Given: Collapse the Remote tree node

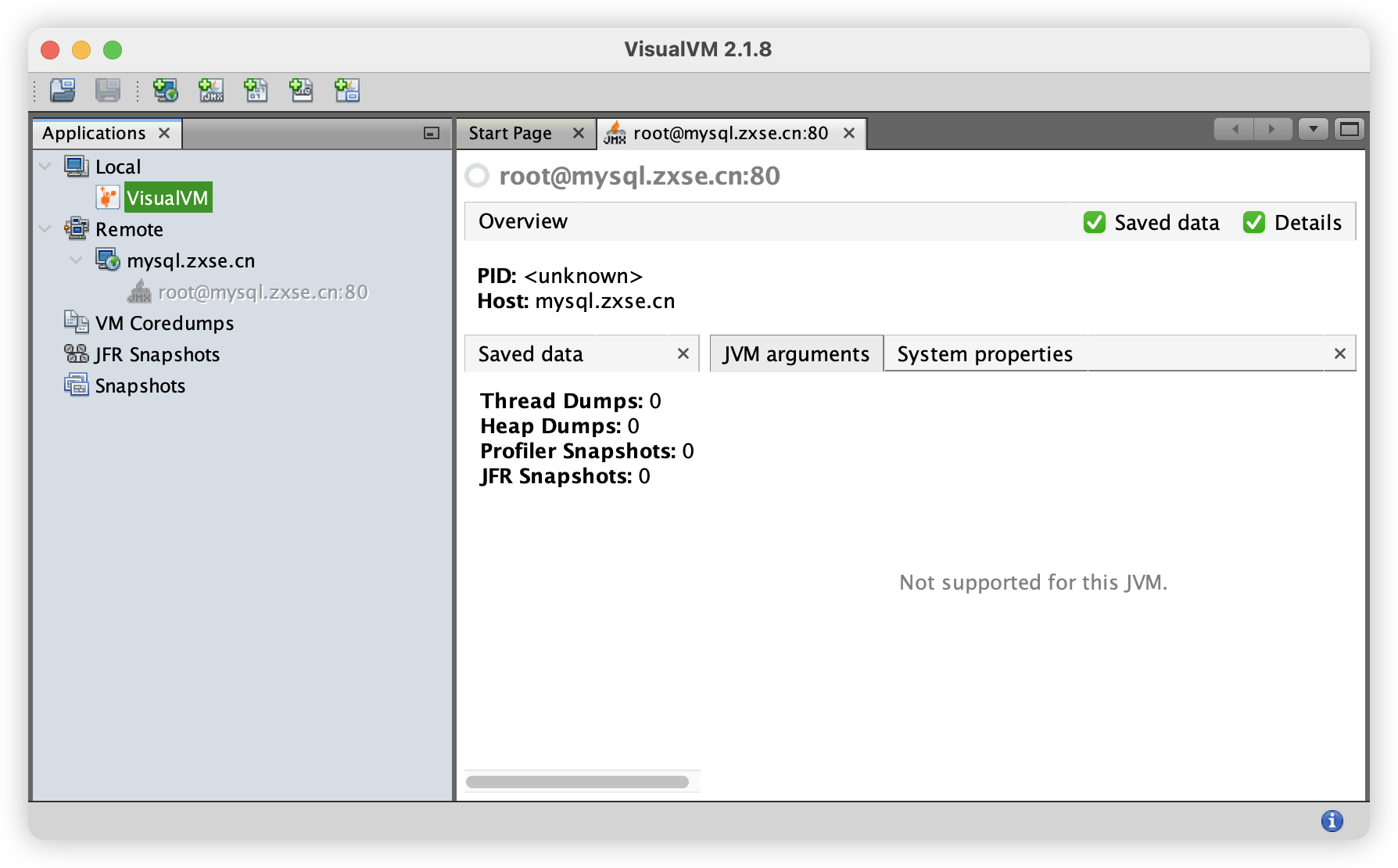Looking at the screenshot, I should (x=45, y=229).
